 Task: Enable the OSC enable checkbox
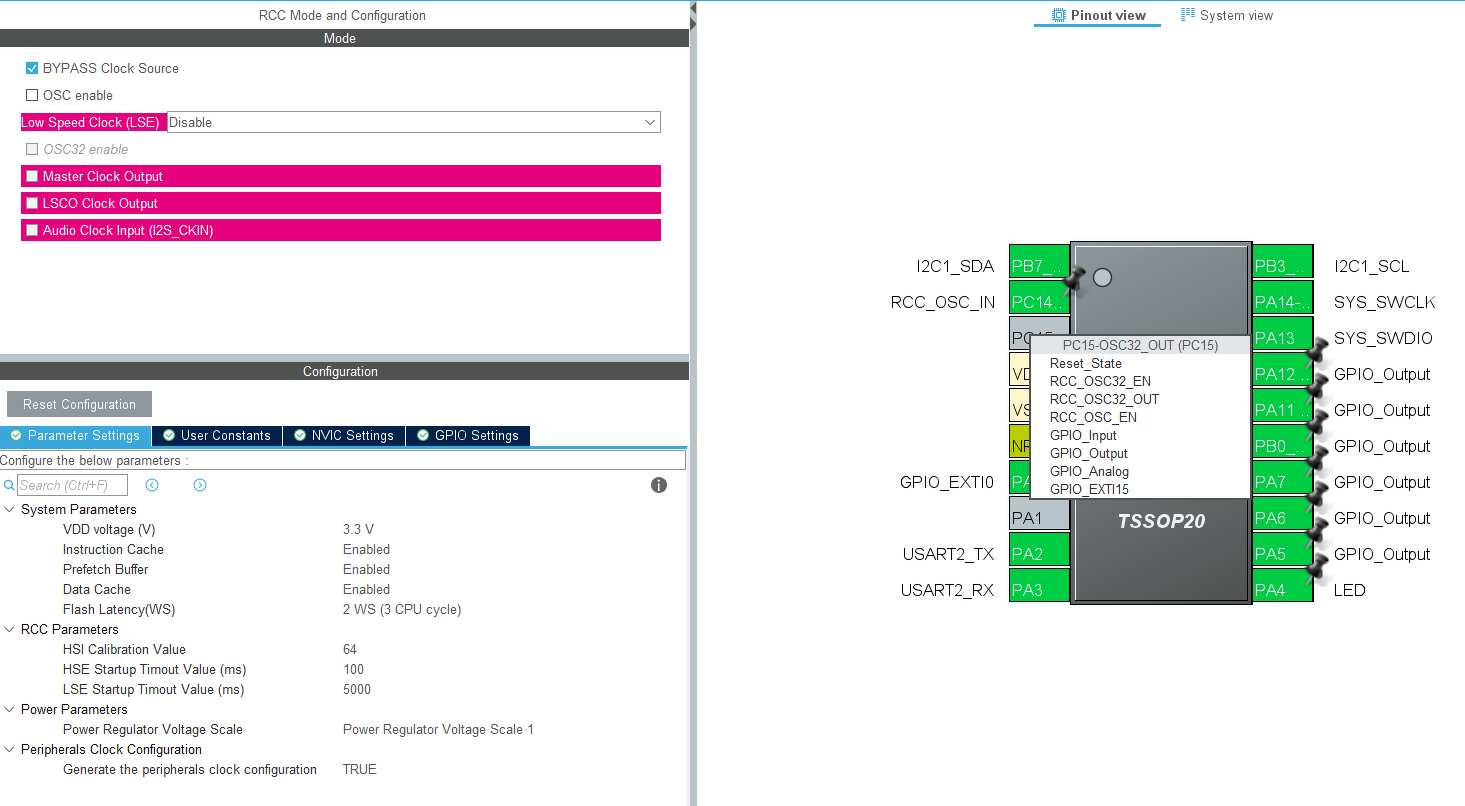click(x=32, y=95)
